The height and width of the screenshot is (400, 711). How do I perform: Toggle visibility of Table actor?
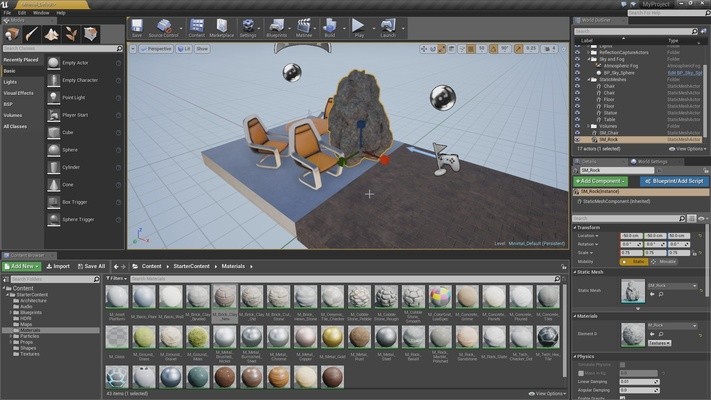577,120
